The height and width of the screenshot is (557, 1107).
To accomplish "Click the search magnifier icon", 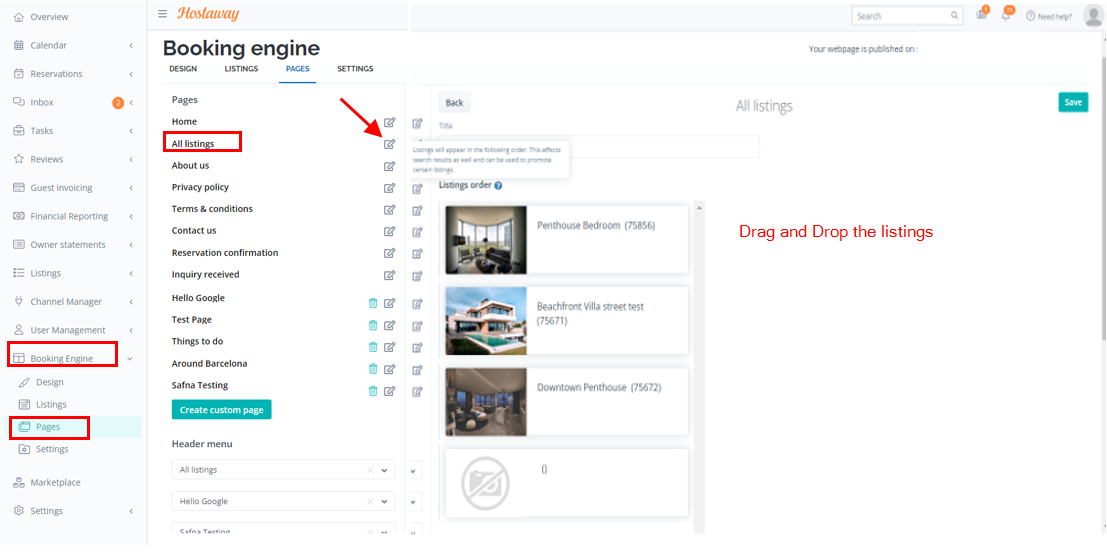I will pyautogui.click(x=955, y=16).
